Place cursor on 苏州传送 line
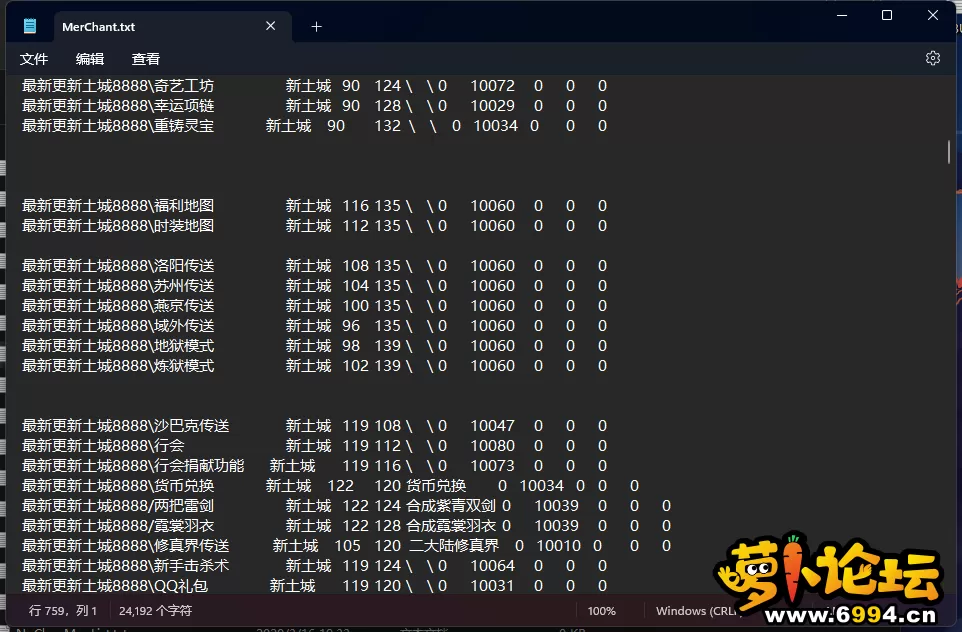The height and width of the screenshot is (632, 962). click(x=315, y=286)
